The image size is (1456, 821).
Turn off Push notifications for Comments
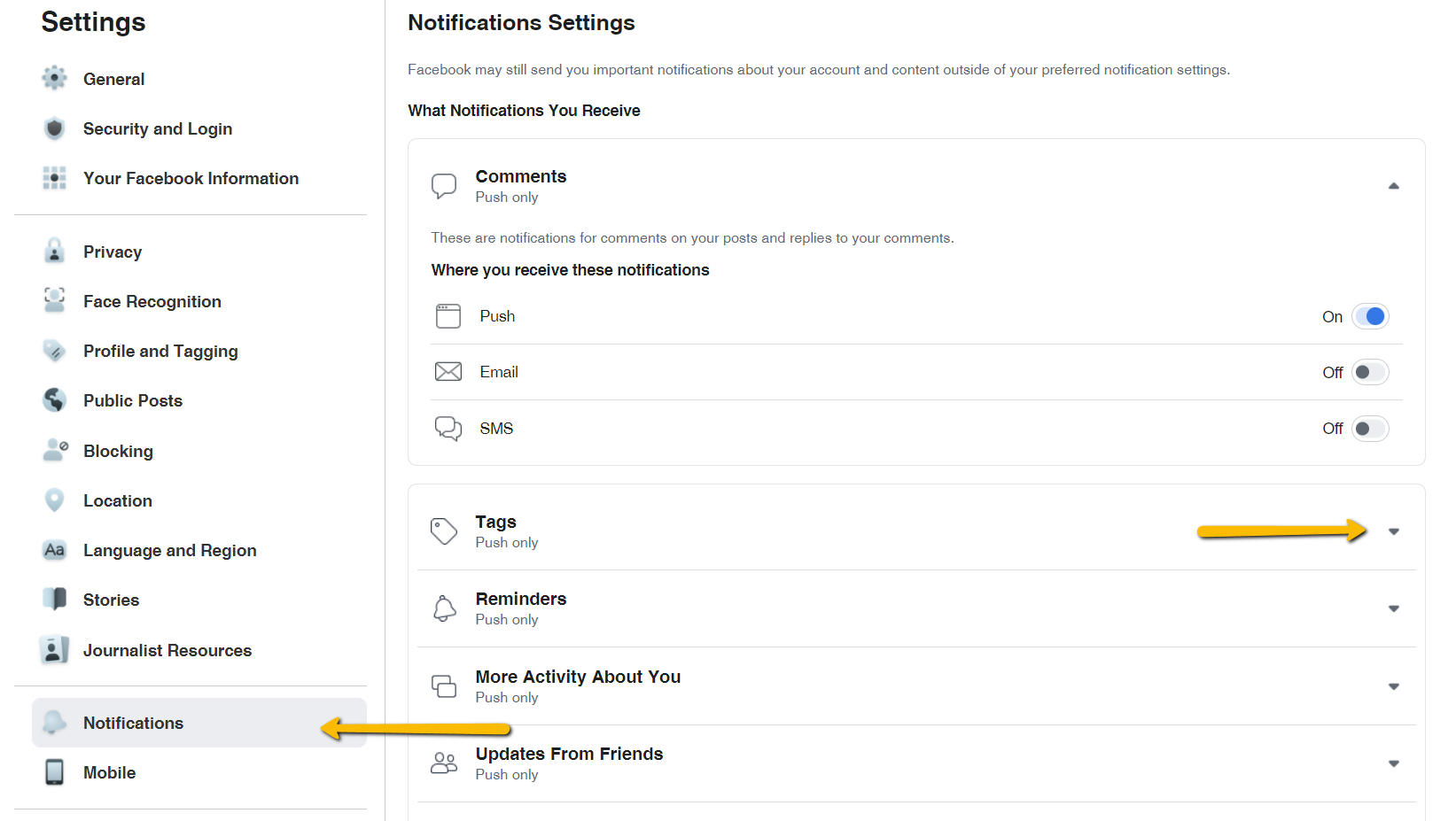[x=1370, y=315]
